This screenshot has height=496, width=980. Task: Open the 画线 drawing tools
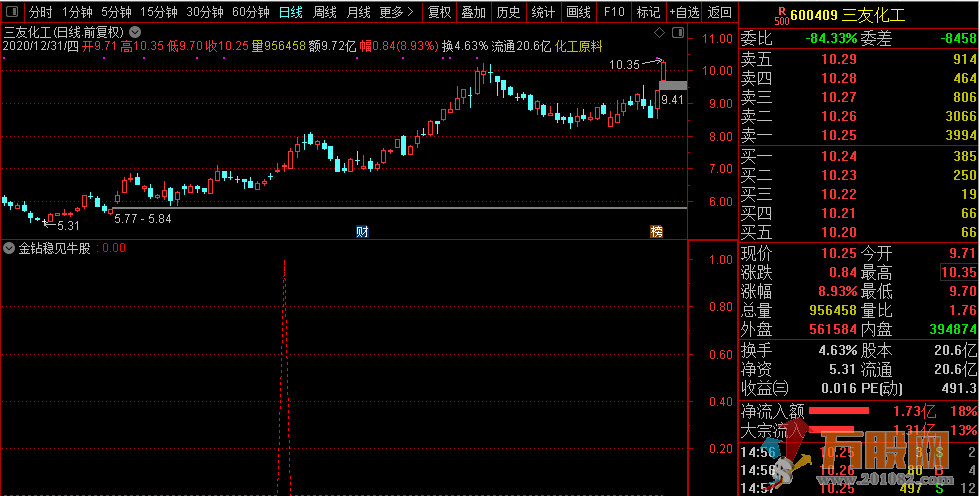[578, 12]
